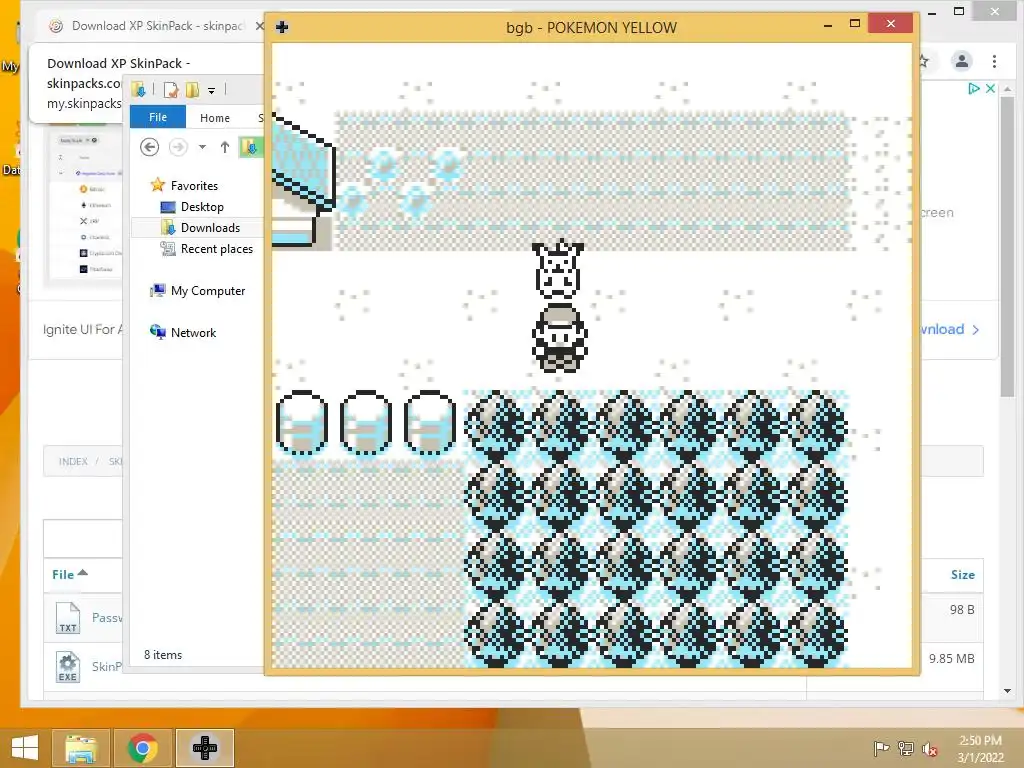Open recent locations dropdown in Explorer

click(x=202, y=147)
